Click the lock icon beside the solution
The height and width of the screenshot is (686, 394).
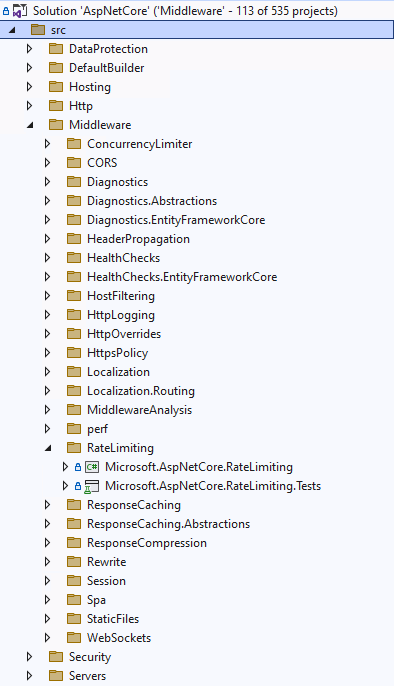pyautogui.click(x=6, y=11)
